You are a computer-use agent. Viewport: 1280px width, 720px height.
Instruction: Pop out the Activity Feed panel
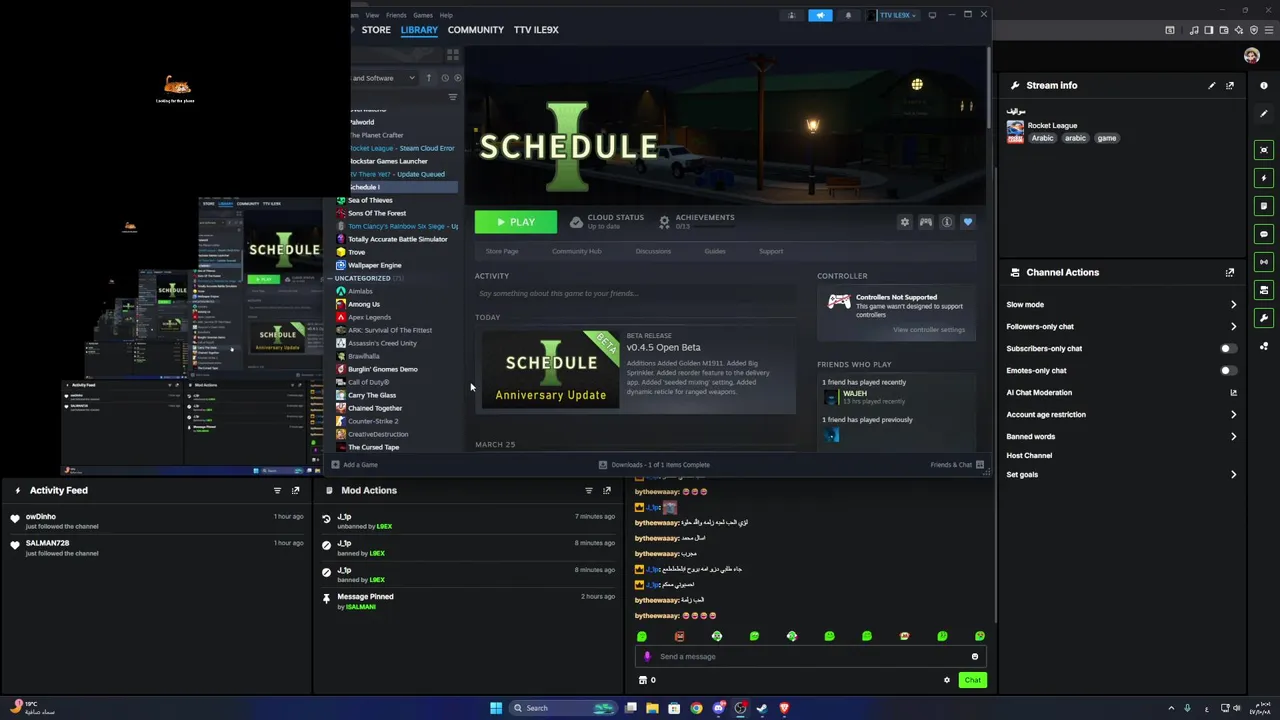pyautogui.click(x=295, y=490)
